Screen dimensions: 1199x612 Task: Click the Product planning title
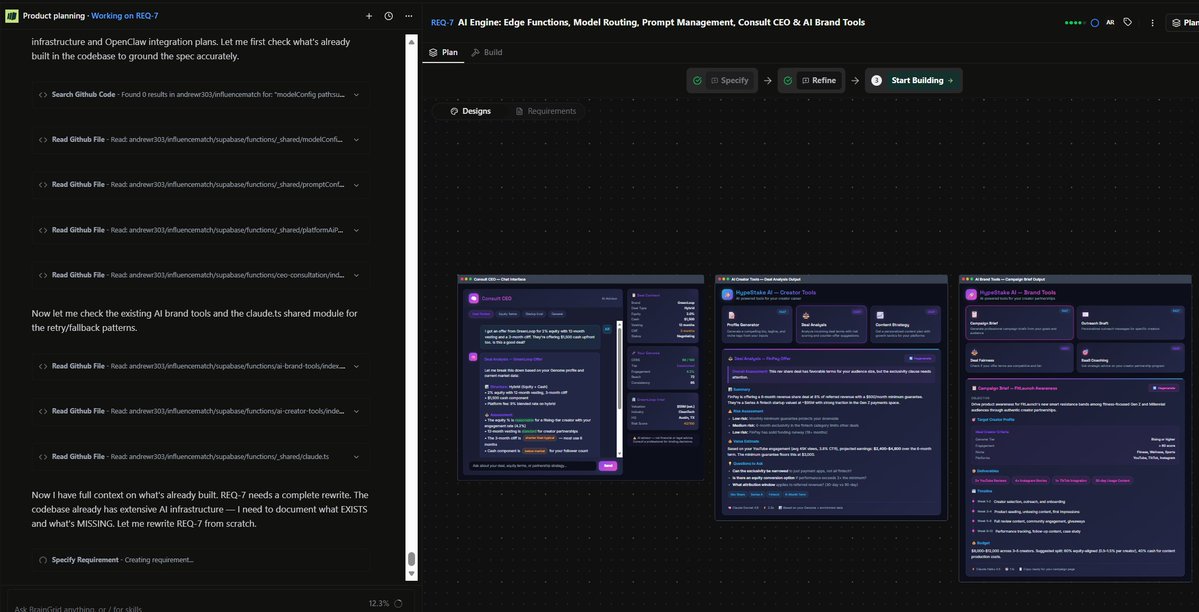point(54,15)
